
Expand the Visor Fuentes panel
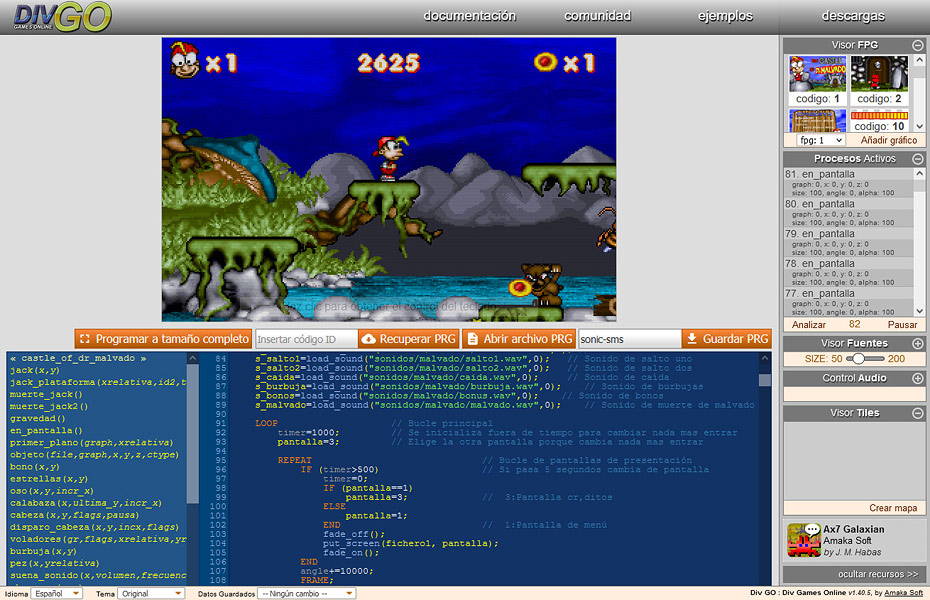(918, 343)
